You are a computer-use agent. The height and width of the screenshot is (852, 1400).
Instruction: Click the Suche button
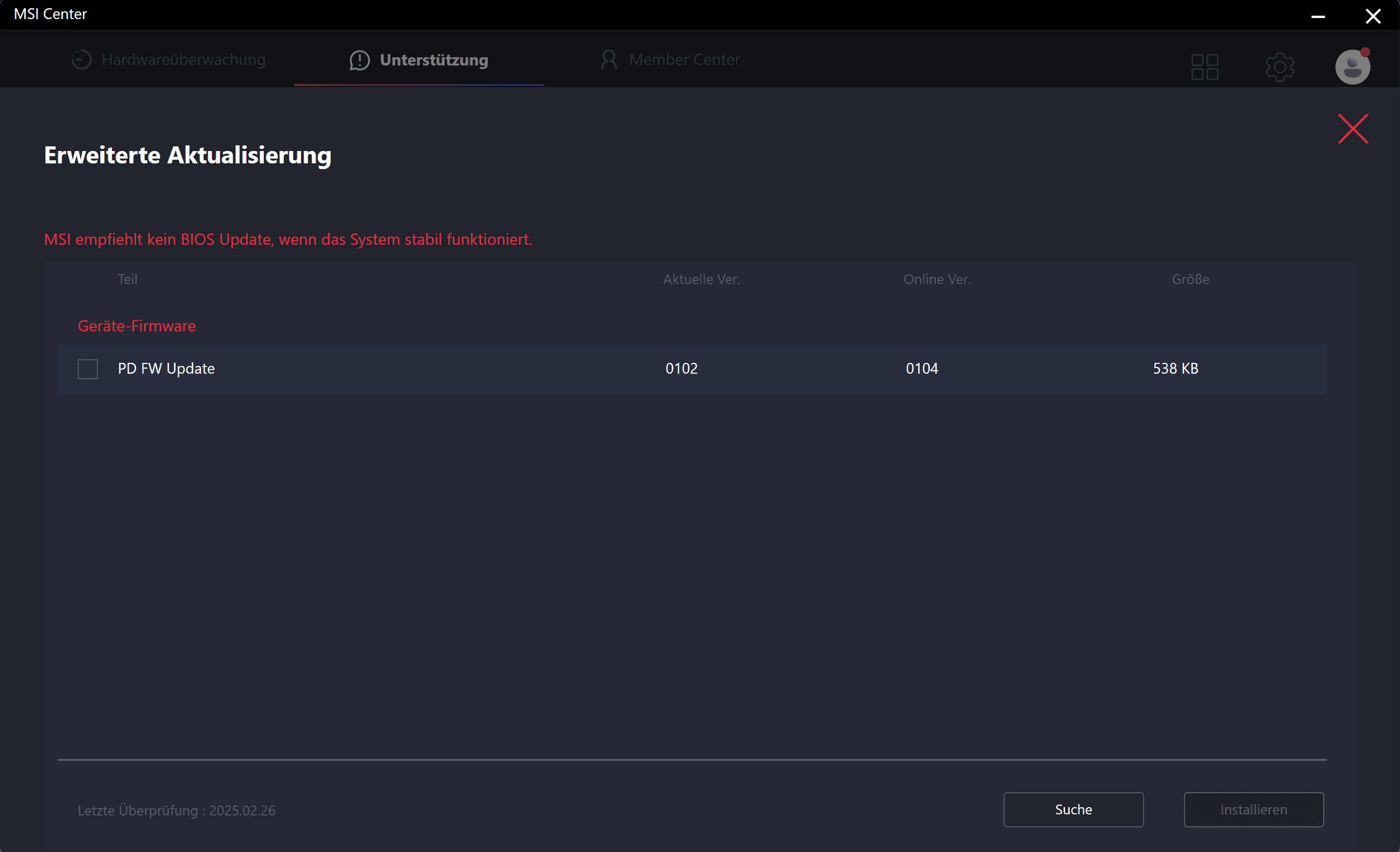pyautogui.click(x=1073, y=809)
